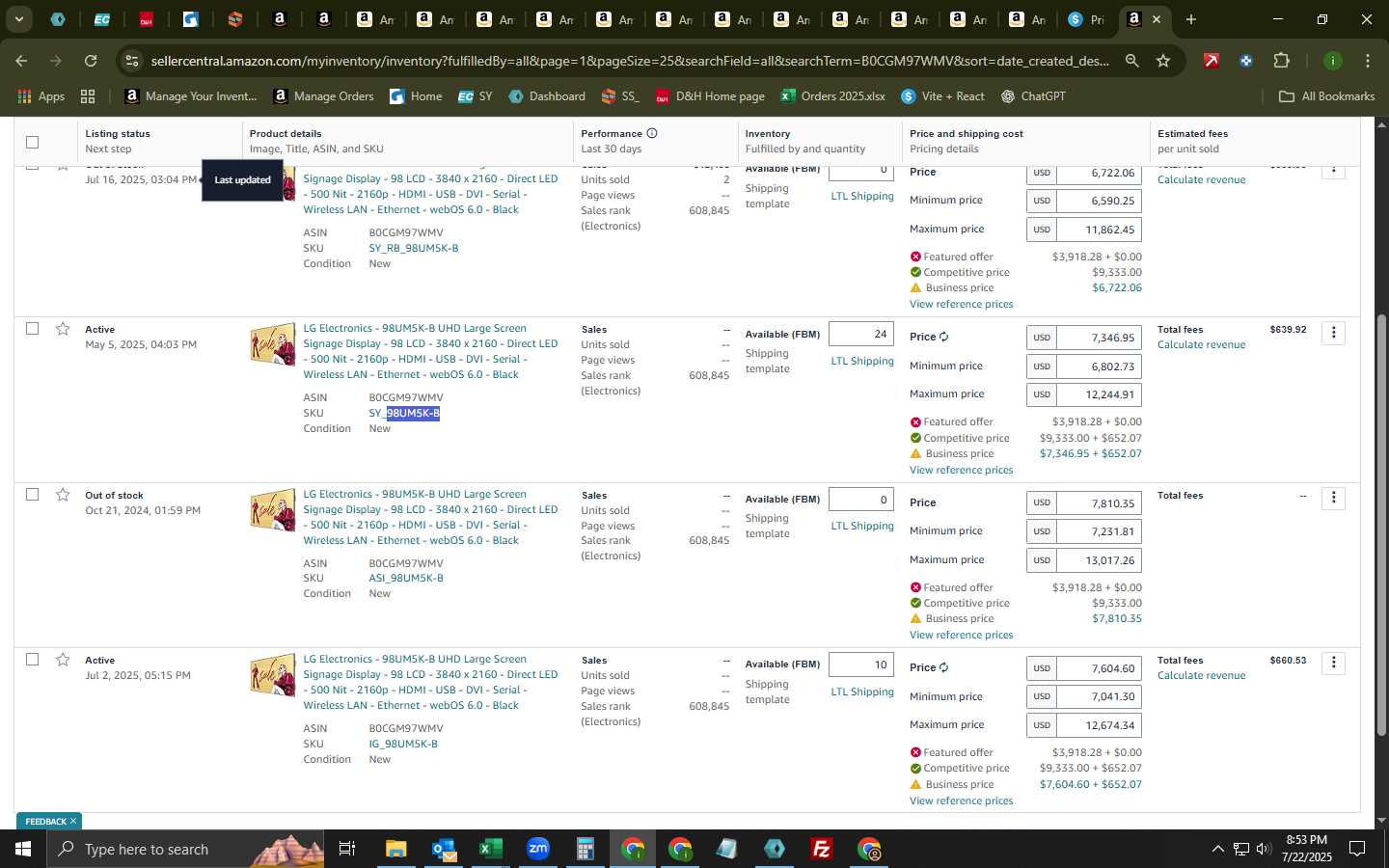Select the ASI_98UM5K-B listing checkbox

[32, 494]
